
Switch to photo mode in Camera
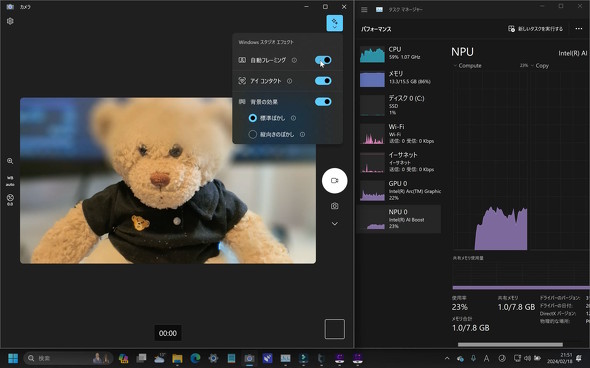(x=335, y=206)
